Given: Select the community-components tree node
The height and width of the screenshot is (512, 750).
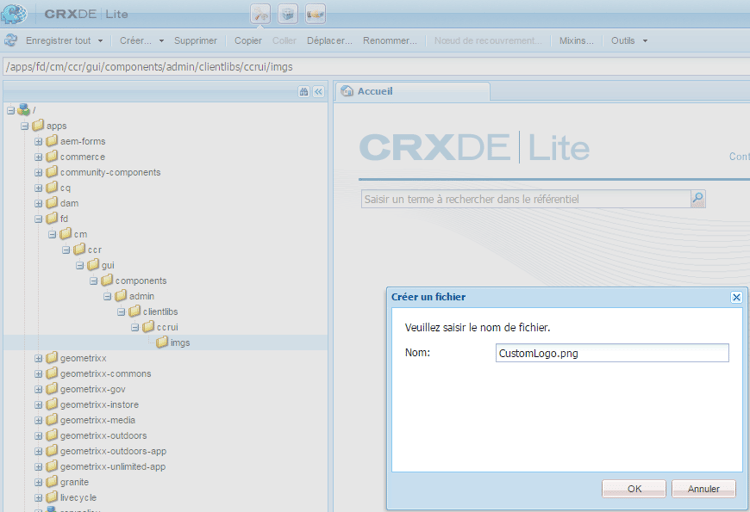Looking at the screenshot, I should pos(110,172).
